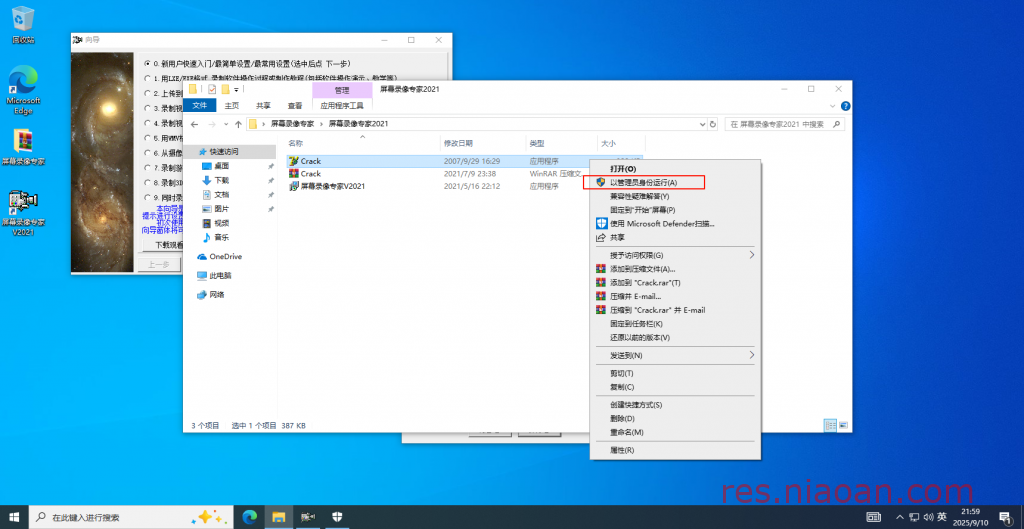
Task: Click the WinRAR icon beside 添加到 "Crack.rar"(T)
Action: 601,282
